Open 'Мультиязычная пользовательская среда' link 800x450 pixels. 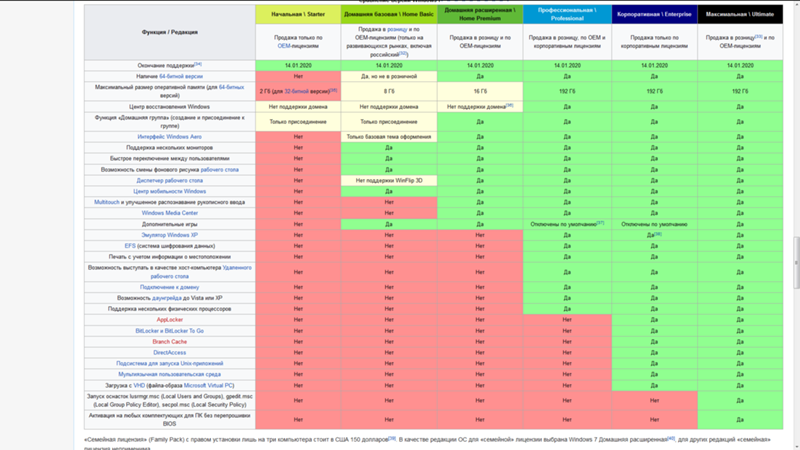169,374
